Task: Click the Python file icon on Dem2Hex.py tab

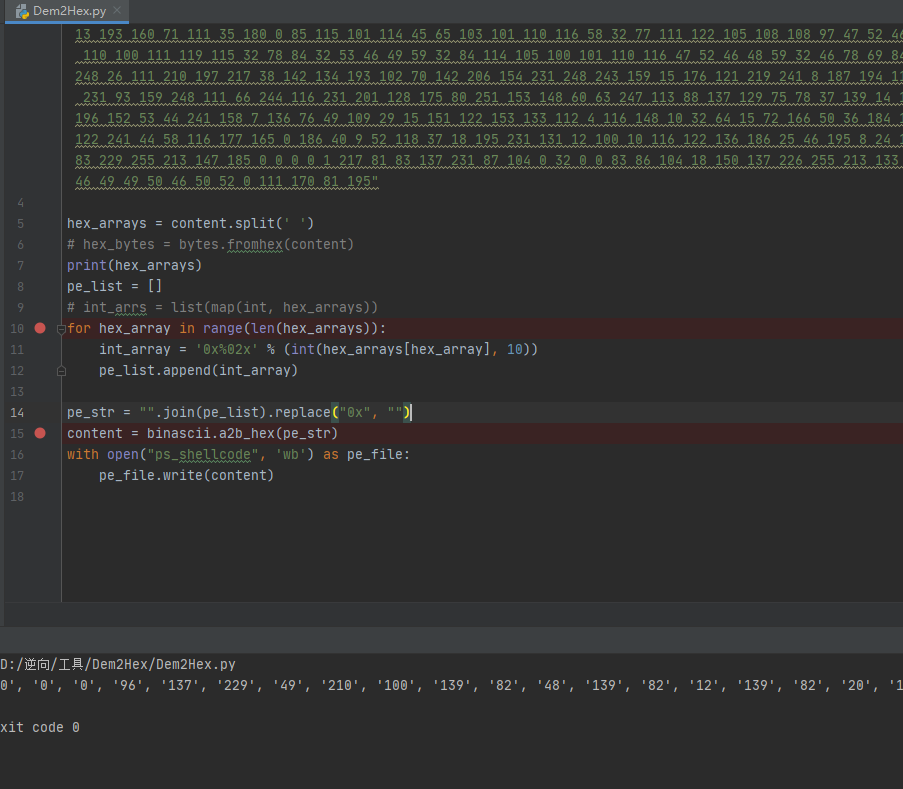Action: 22,11
